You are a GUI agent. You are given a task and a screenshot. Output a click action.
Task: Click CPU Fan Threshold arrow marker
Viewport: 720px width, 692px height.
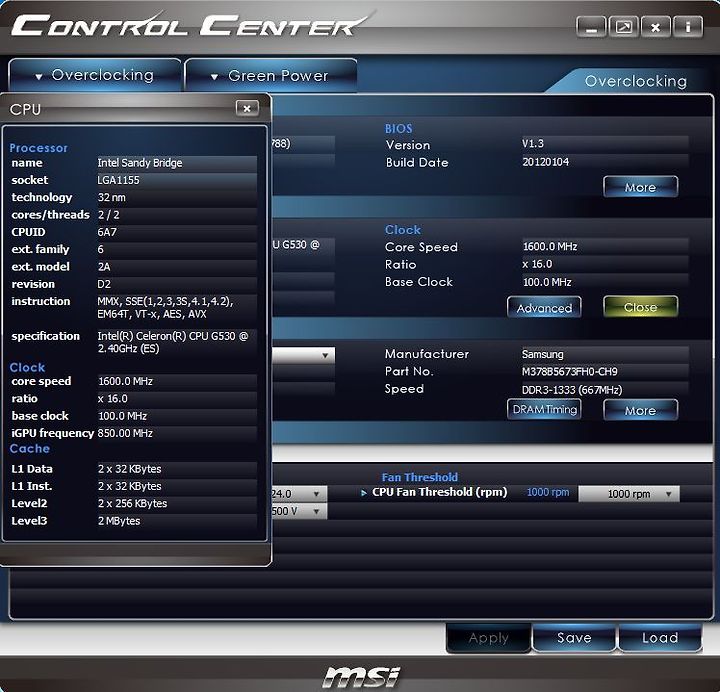coord(364,493)
